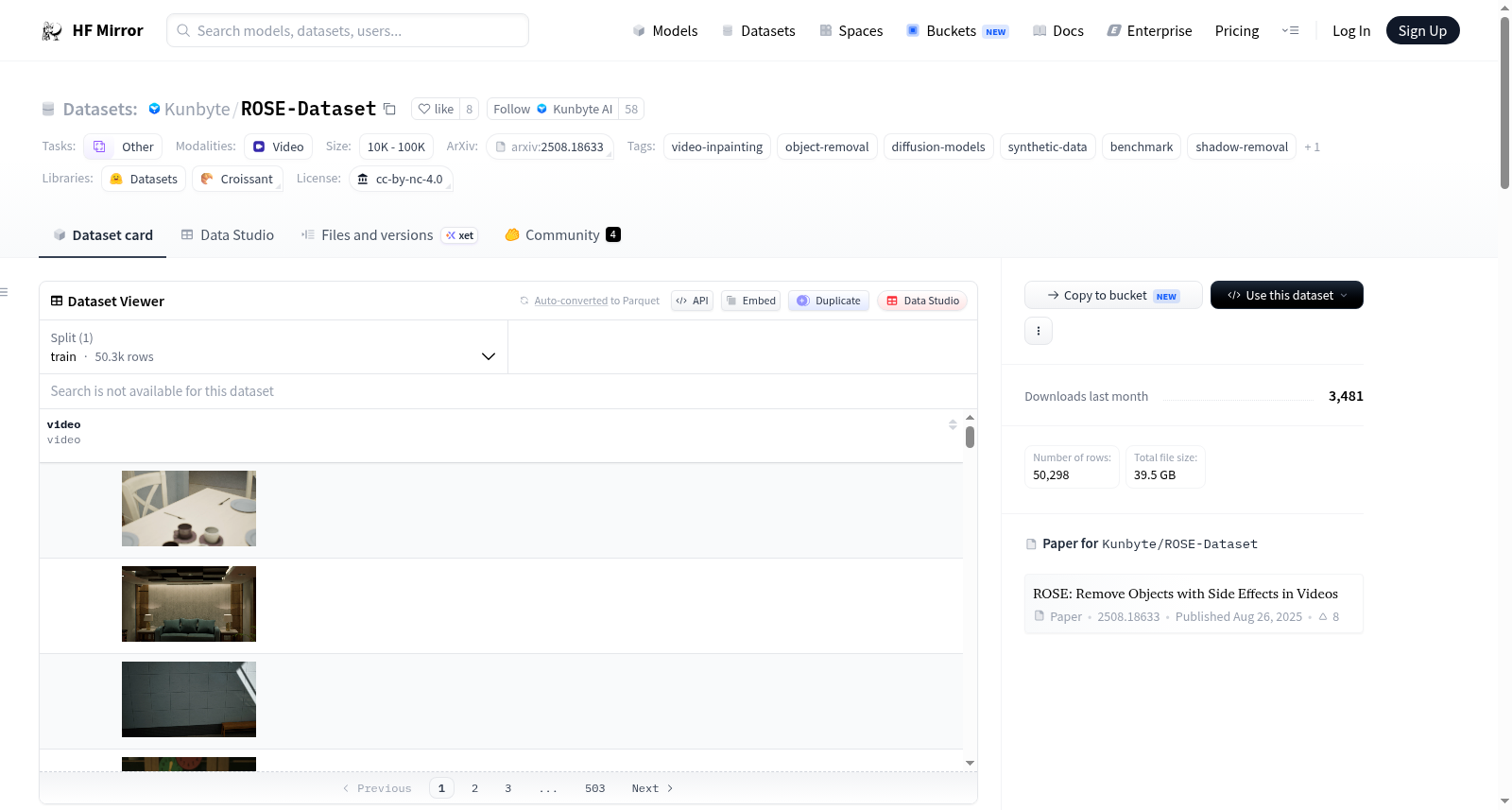Click the page scrollbar thumb
1512x810 pixels.
1504,102
